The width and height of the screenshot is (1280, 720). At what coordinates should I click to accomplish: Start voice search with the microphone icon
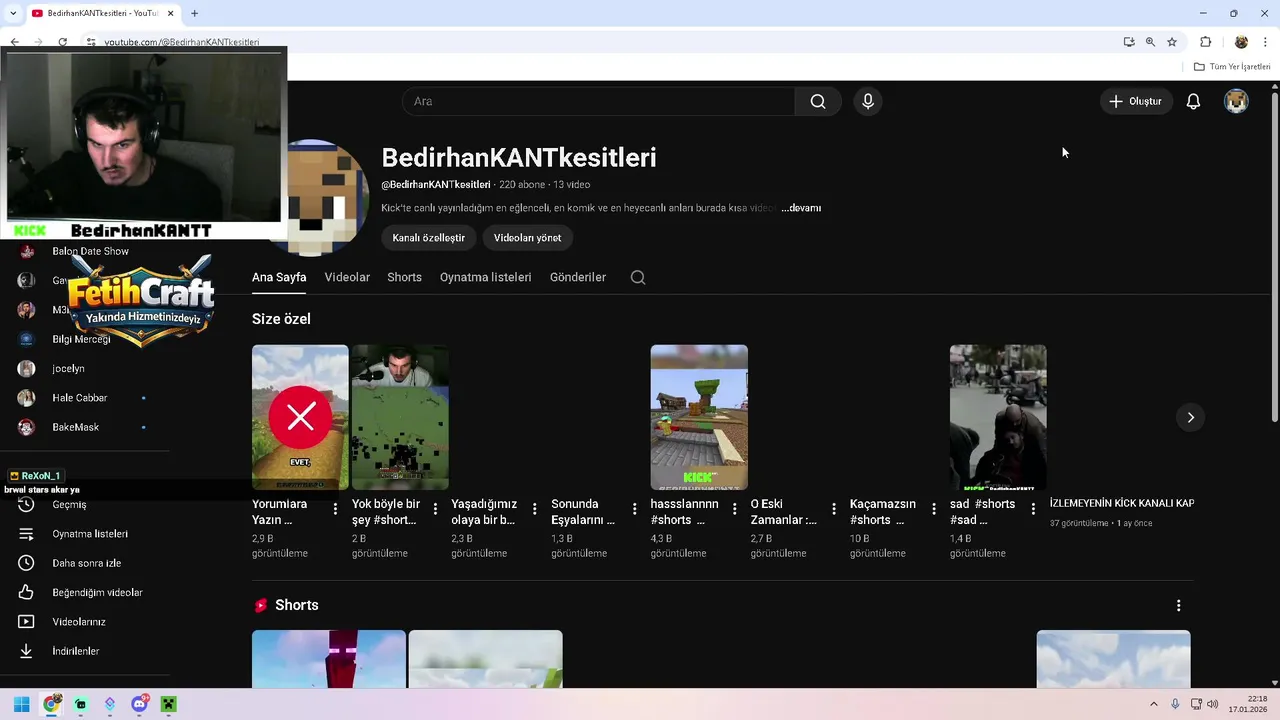[868, 101]
